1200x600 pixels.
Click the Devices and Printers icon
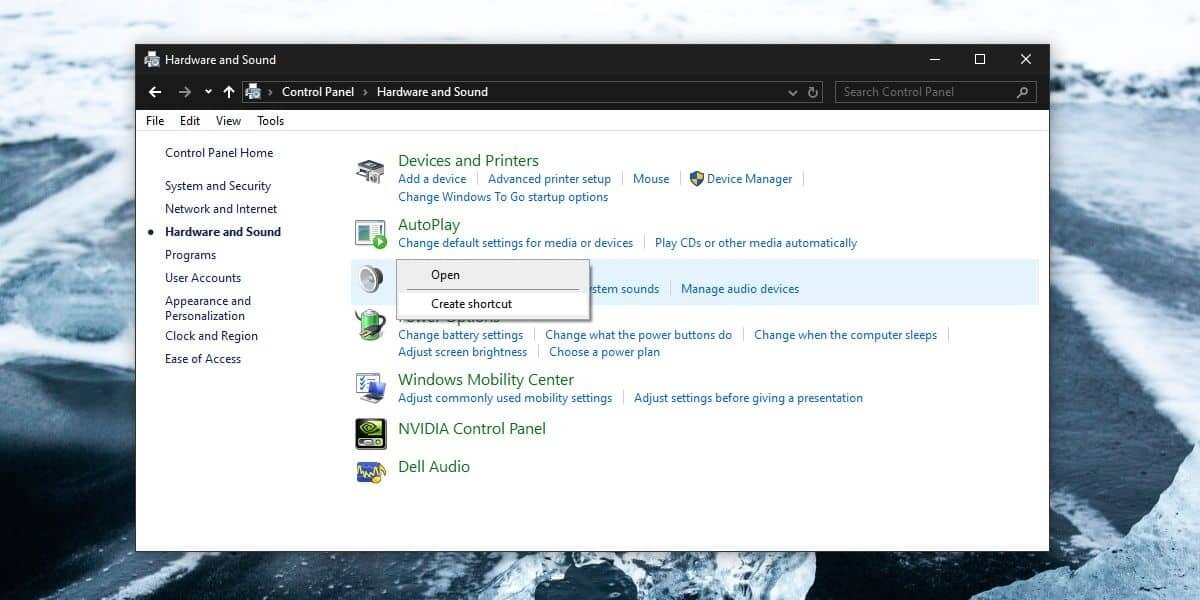[369, 170]
